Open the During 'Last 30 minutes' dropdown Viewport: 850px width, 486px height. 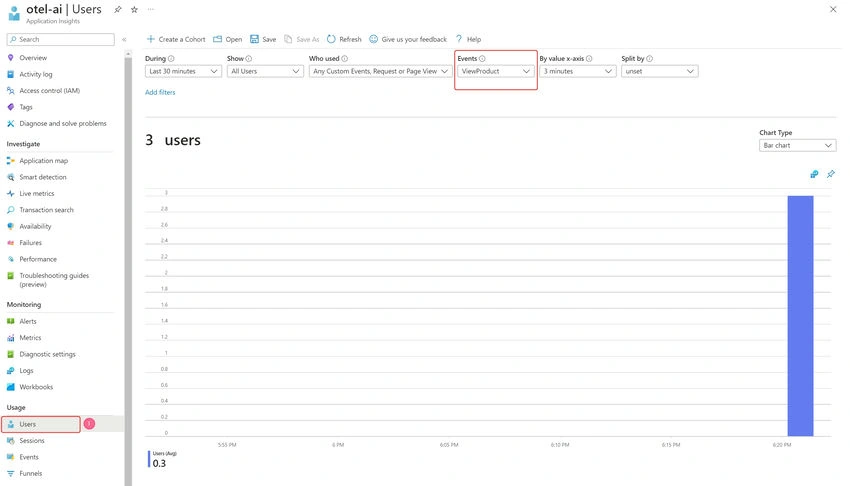tap(183, 72)
